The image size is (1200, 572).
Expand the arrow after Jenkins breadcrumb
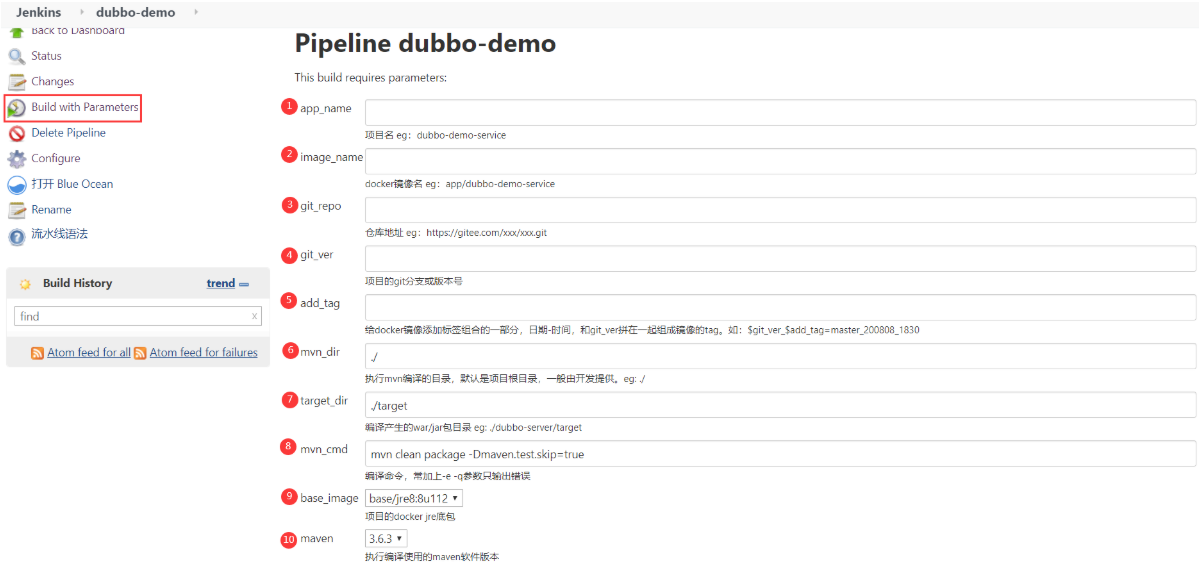coord(82,12)
